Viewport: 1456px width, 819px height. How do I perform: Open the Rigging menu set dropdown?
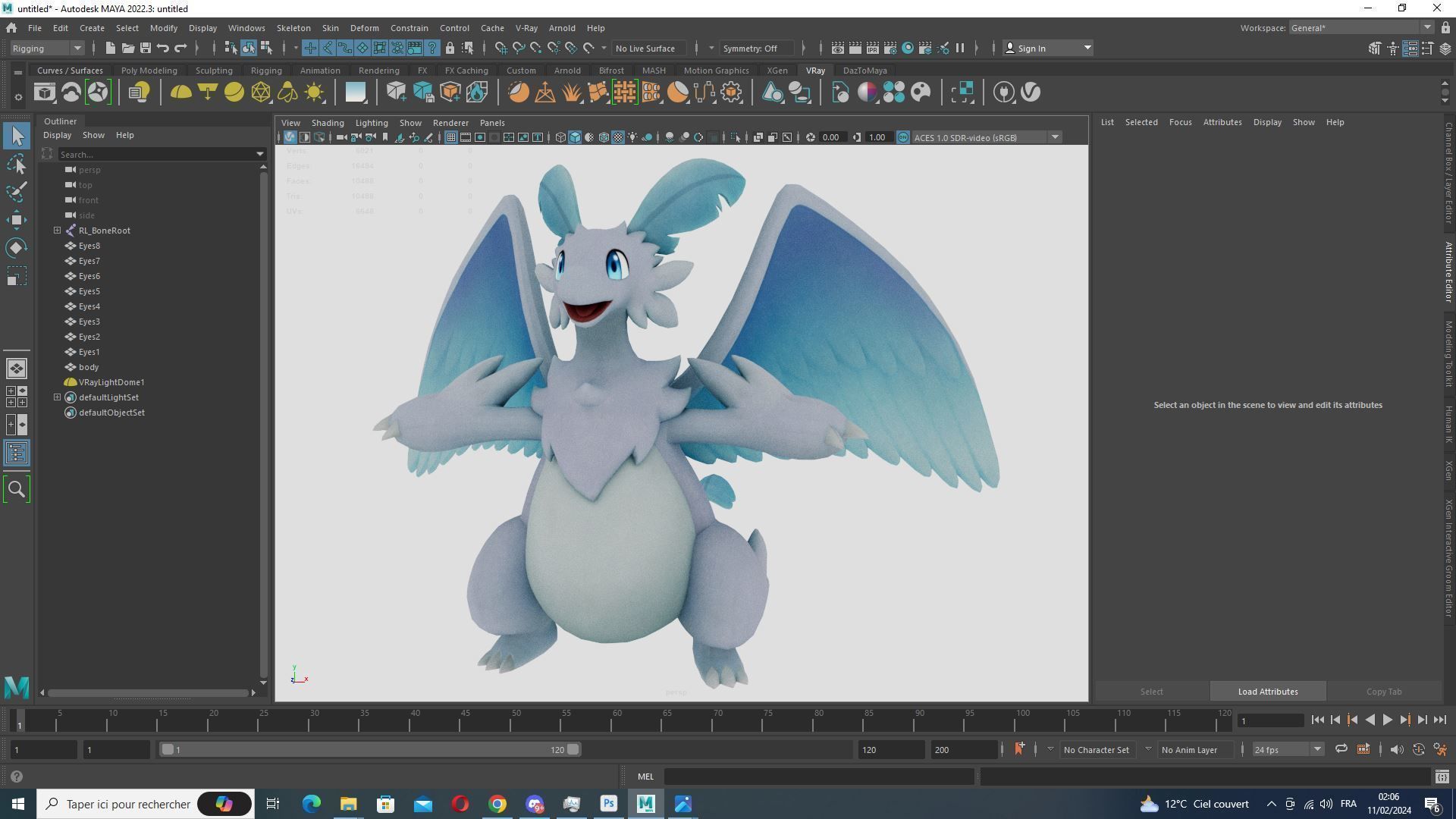47,49
